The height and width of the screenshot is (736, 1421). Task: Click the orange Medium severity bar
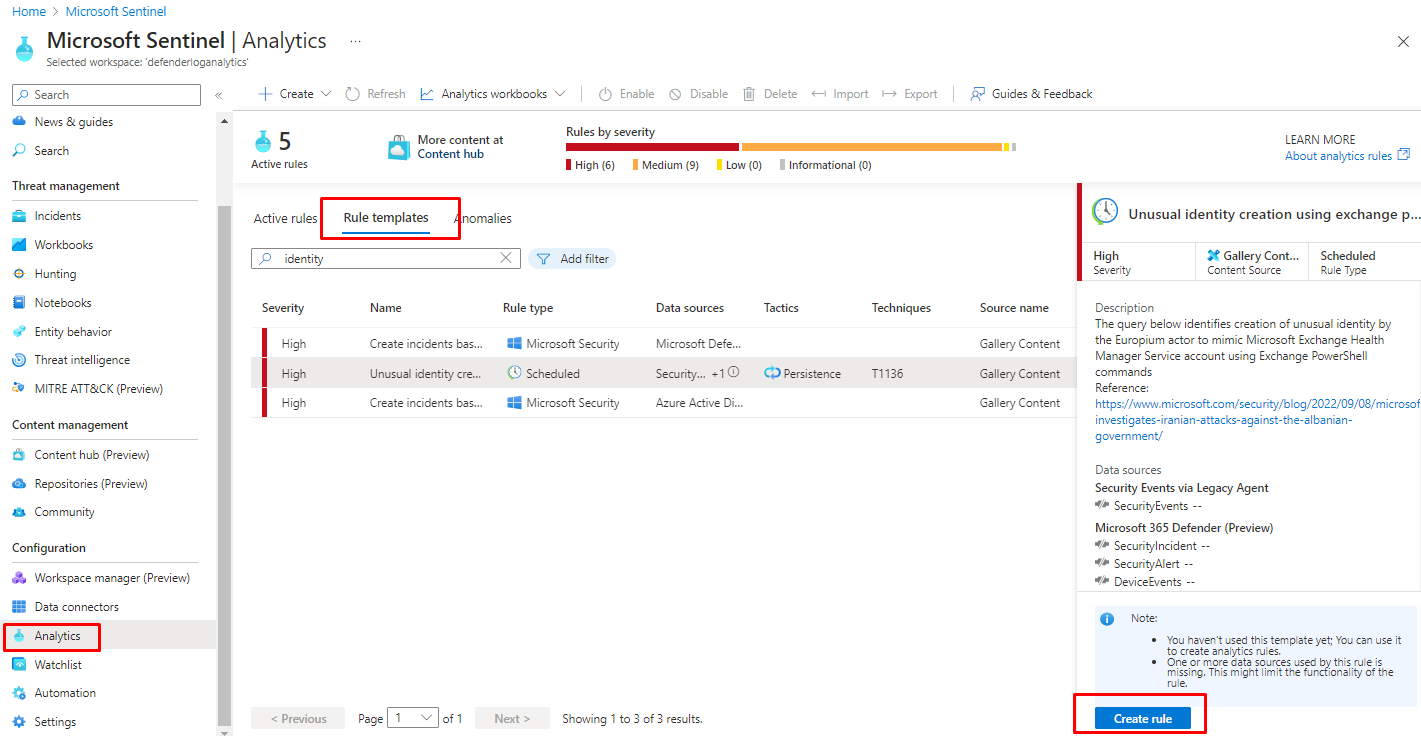click(871, 147)
